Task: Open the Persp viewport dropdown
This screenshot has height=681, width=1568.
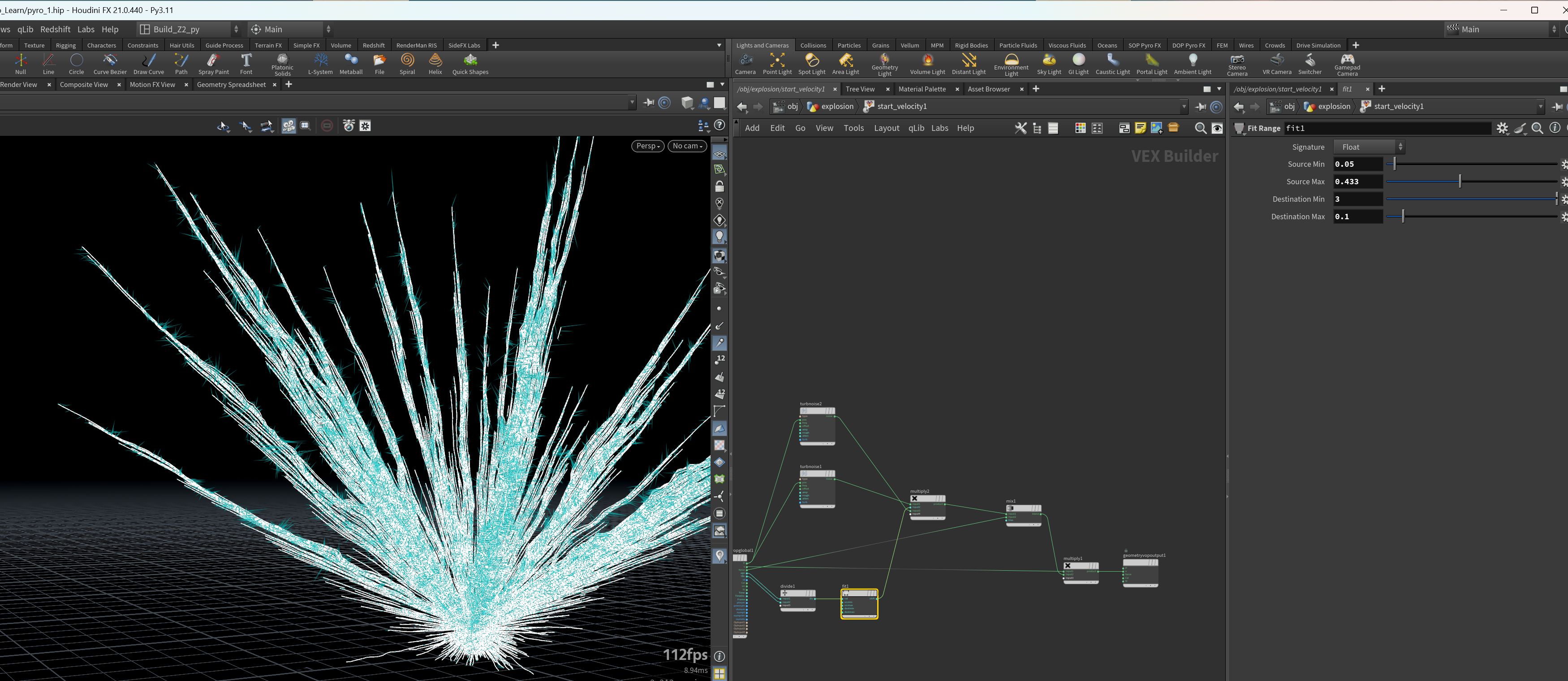Action: [x=648, y=146]
